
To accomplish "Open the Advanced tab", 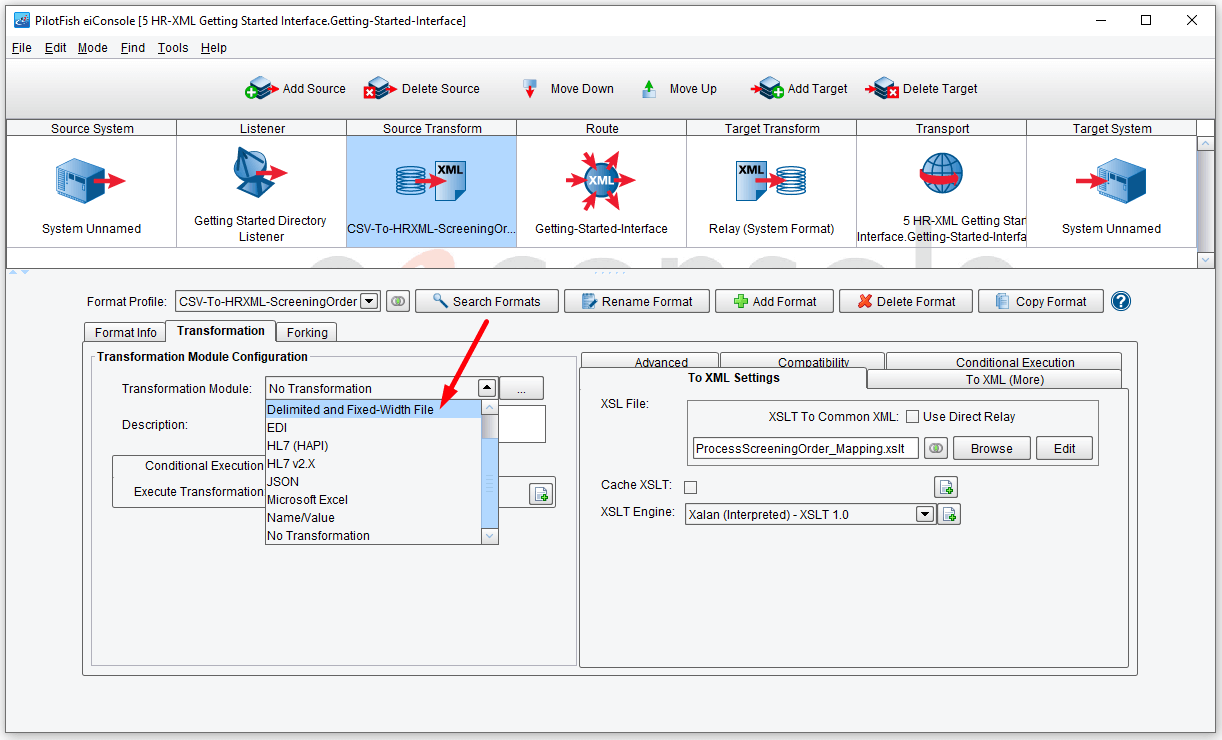I will (x=650, y=361).
